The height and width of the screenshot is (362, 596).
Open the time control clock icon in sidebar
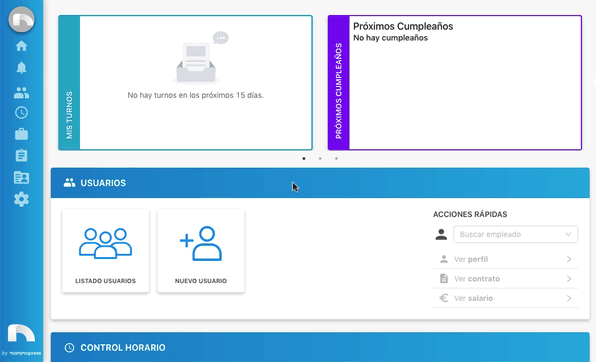pos(21,113)
